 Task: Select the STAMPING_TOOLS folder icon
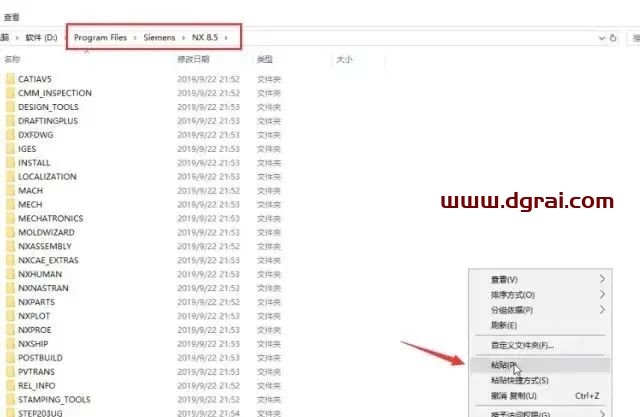coord(11,399)
